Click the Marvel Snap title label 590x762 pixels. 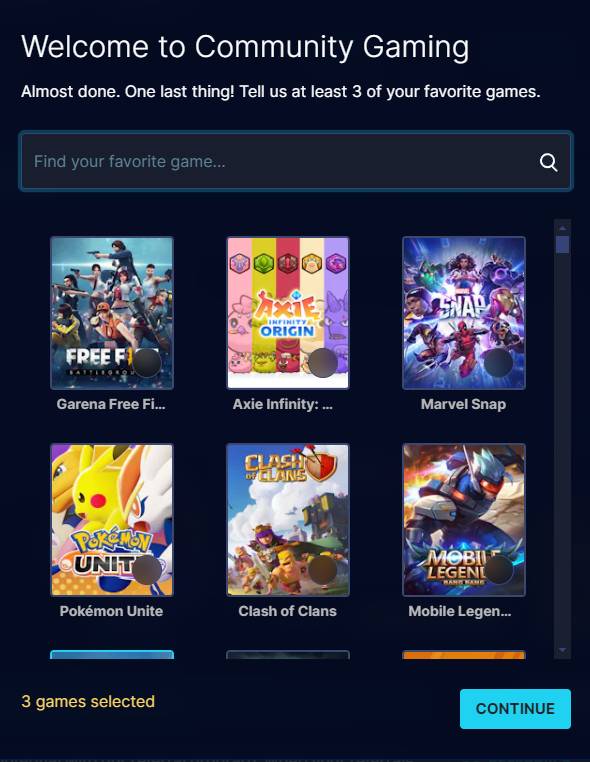(x=463, y=404)
